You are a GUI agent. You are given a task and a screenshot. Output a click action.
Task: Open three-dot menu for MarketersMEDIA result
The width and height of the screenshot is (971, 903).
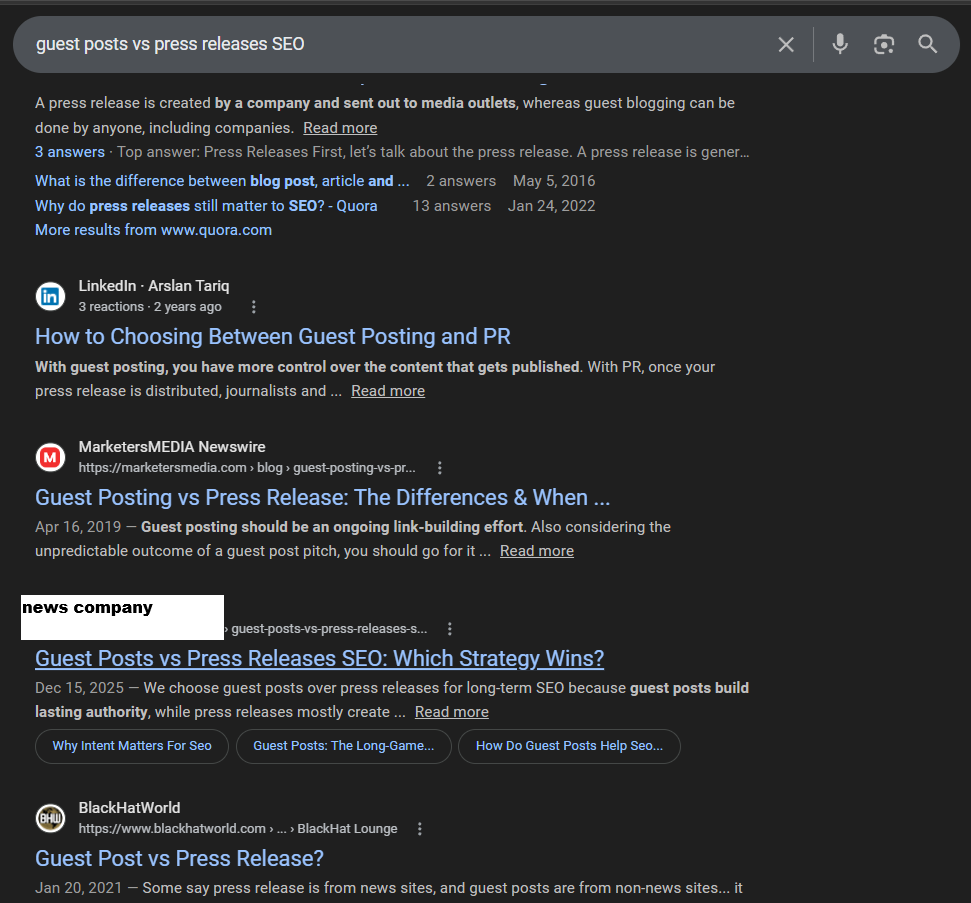pyautogui.click(x=440, y=468)
